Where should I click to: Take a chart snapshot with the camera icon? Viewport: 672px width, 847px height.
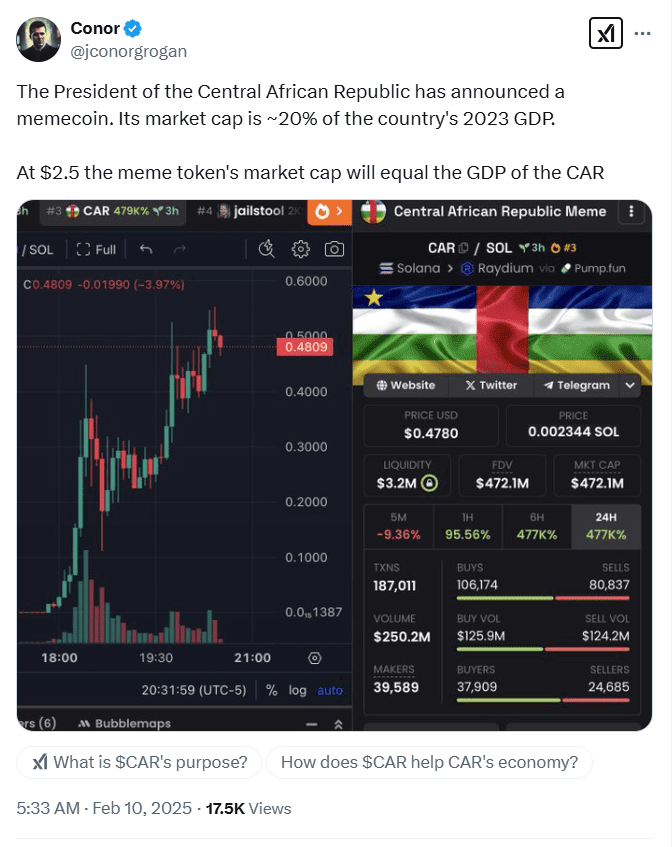[x=336, y=250]
